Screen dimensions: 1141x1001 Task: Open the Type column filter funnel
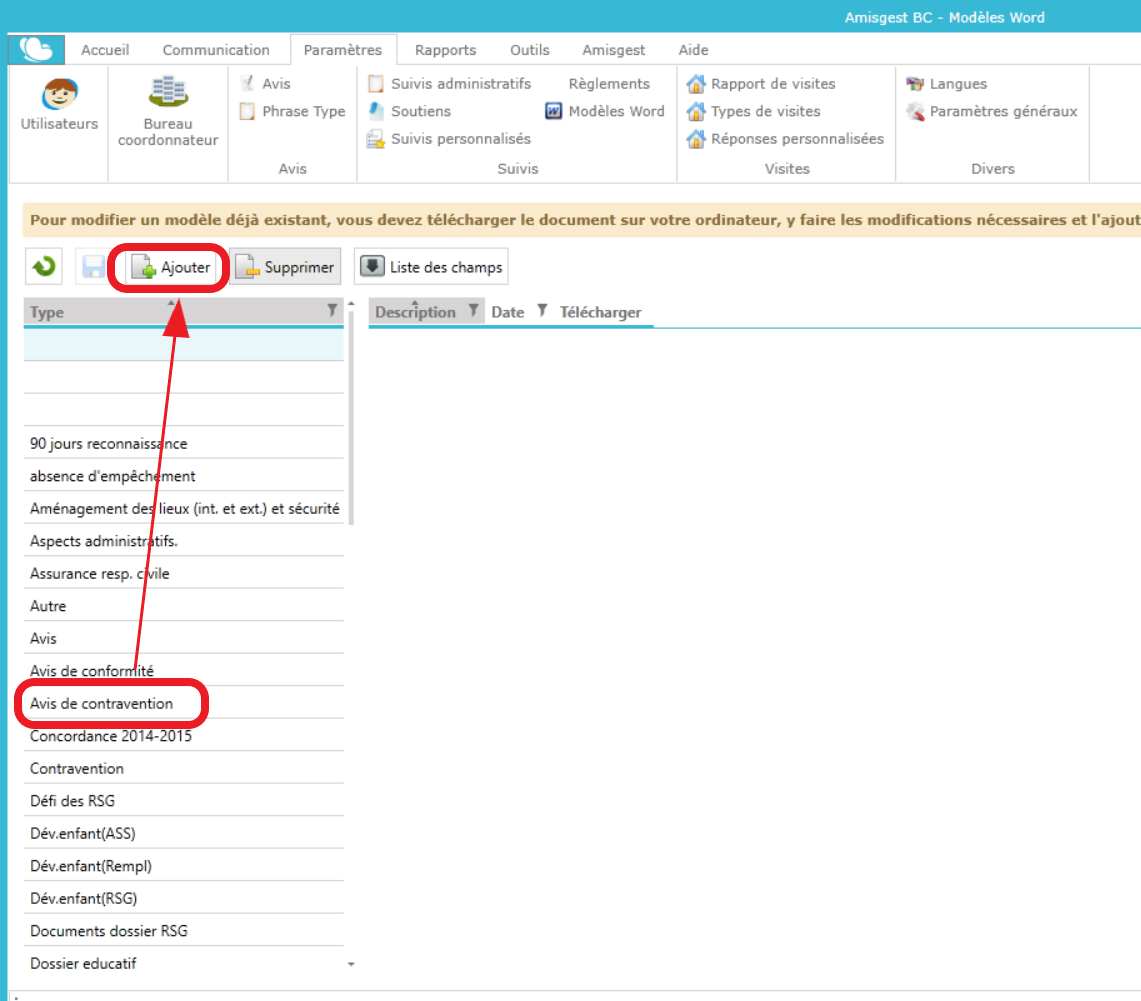[x=332, y=311]
